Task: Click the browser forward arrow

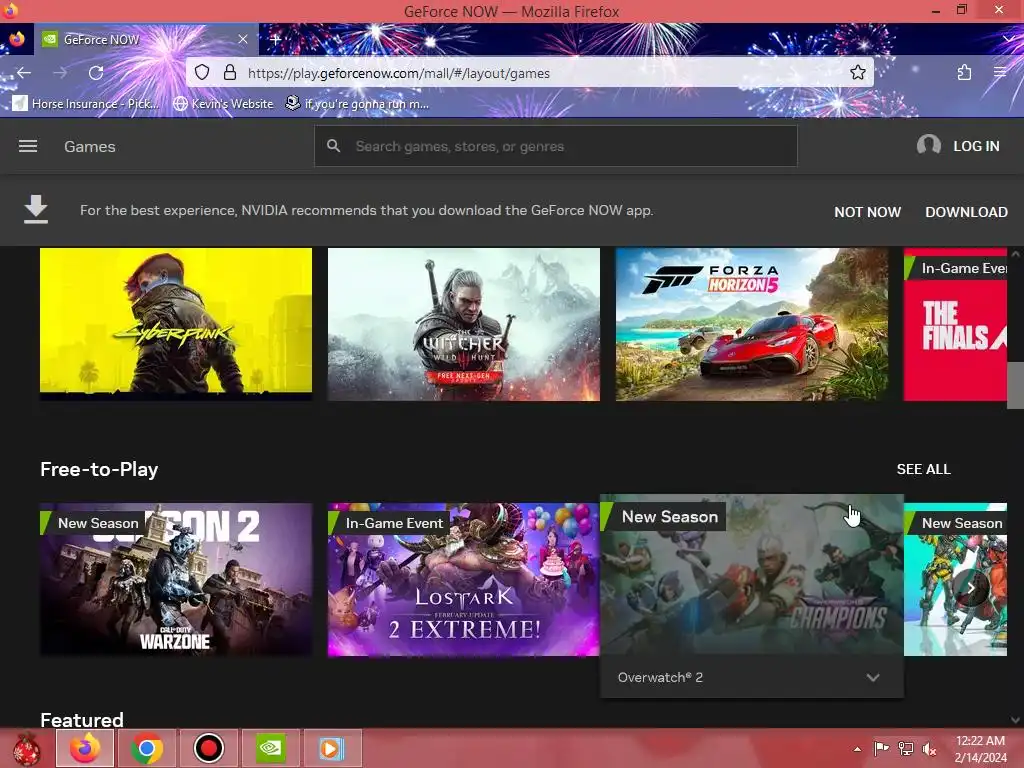Action: tap(60, 72)
